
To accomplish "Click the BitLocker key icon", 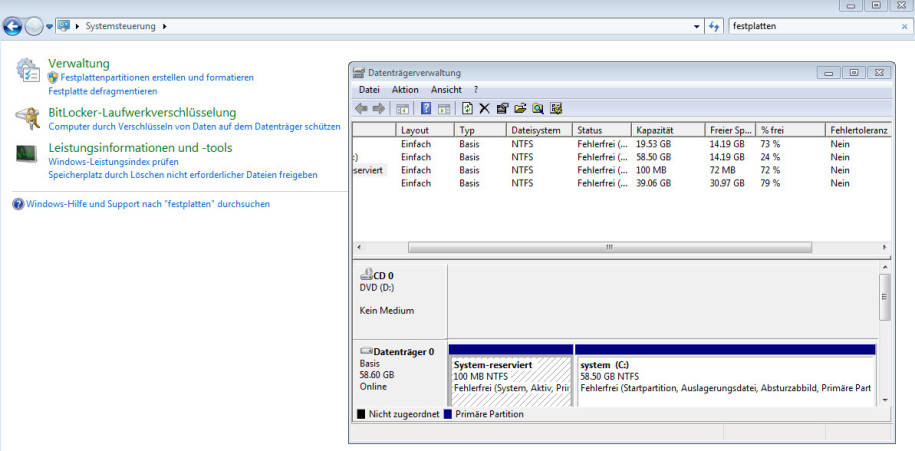I will pos(27,118).
